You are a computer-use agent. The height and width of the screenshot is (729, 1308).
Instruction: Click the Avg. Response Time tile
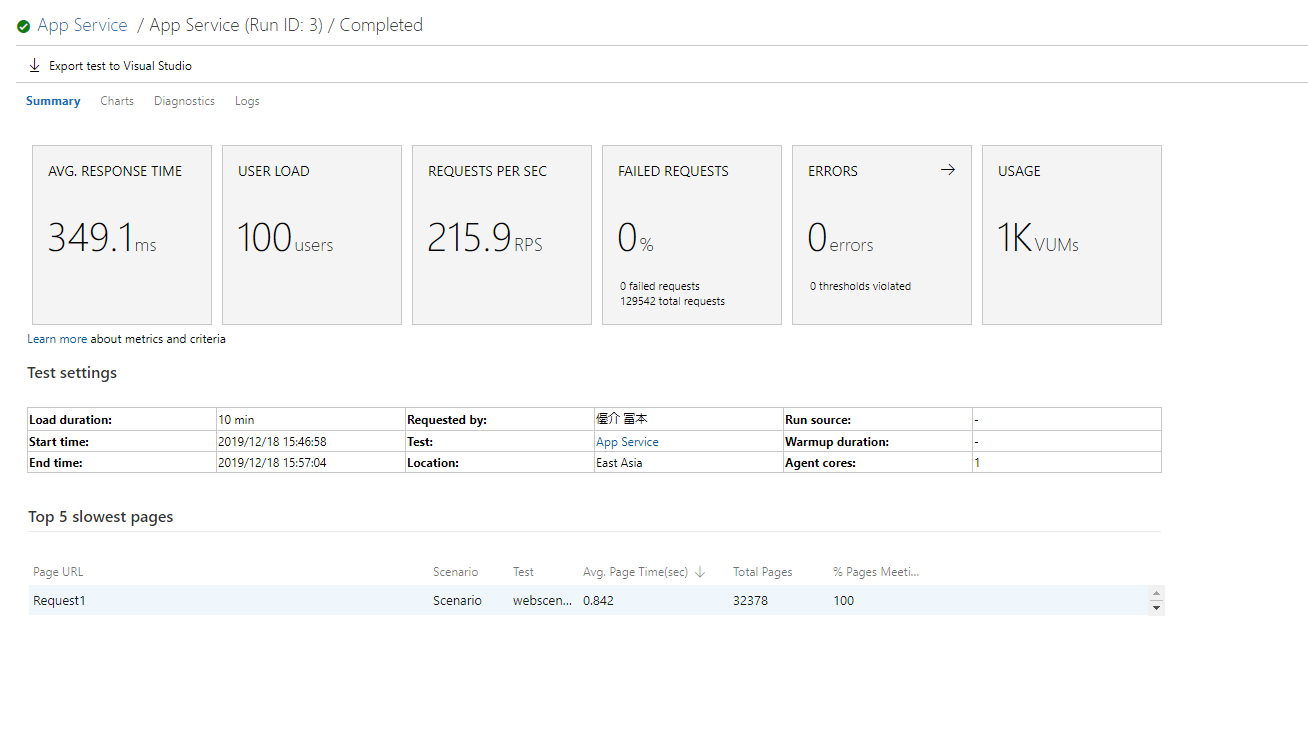[x=121, y=235]
